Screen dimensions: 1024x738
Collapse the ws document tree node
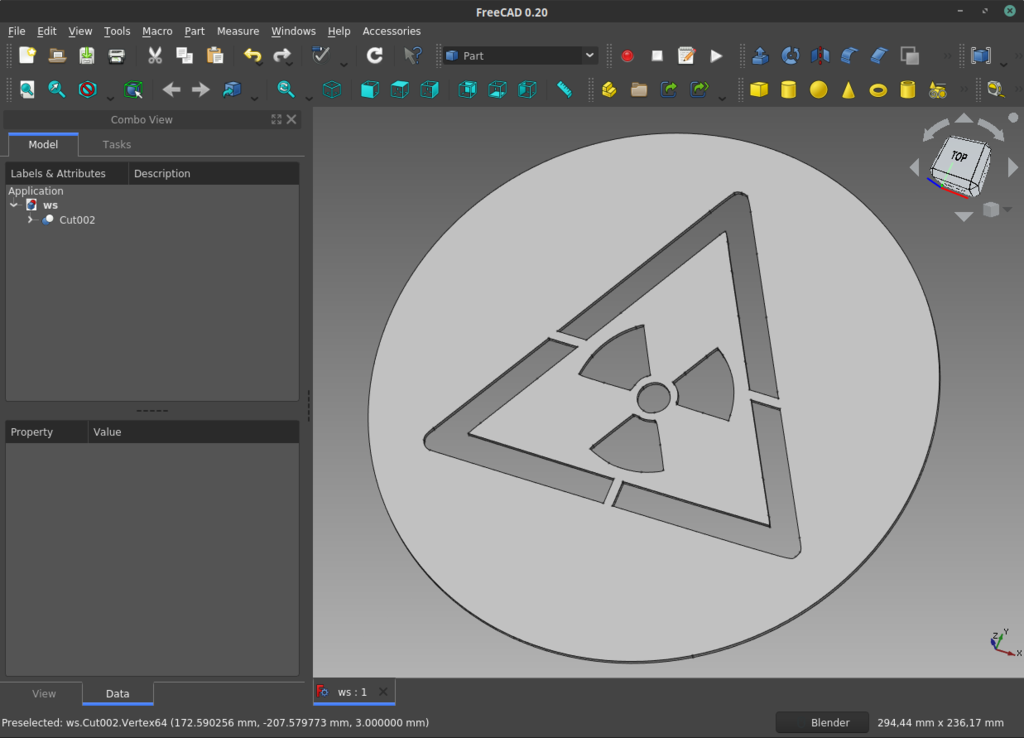[x=14, y=205]
